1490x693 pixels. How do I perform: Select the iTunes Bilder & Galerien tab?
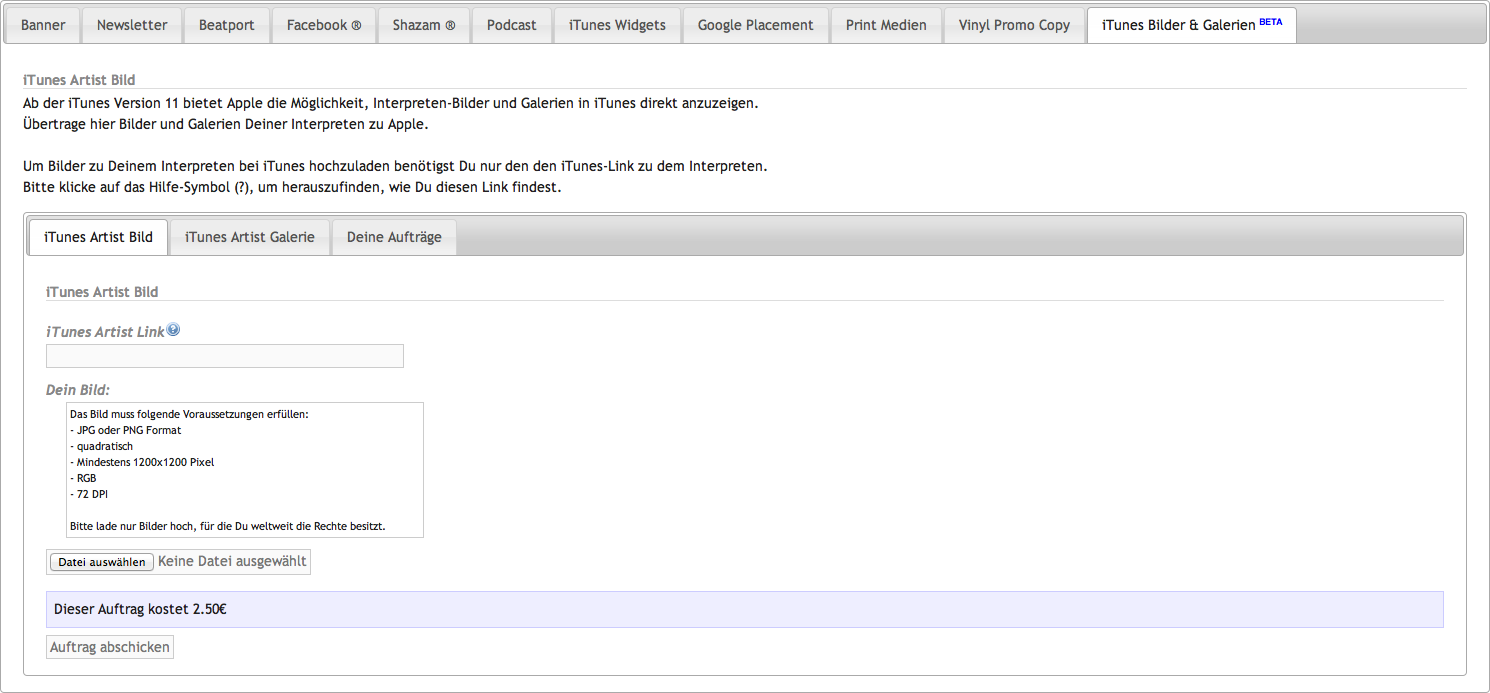[1190, 25]
